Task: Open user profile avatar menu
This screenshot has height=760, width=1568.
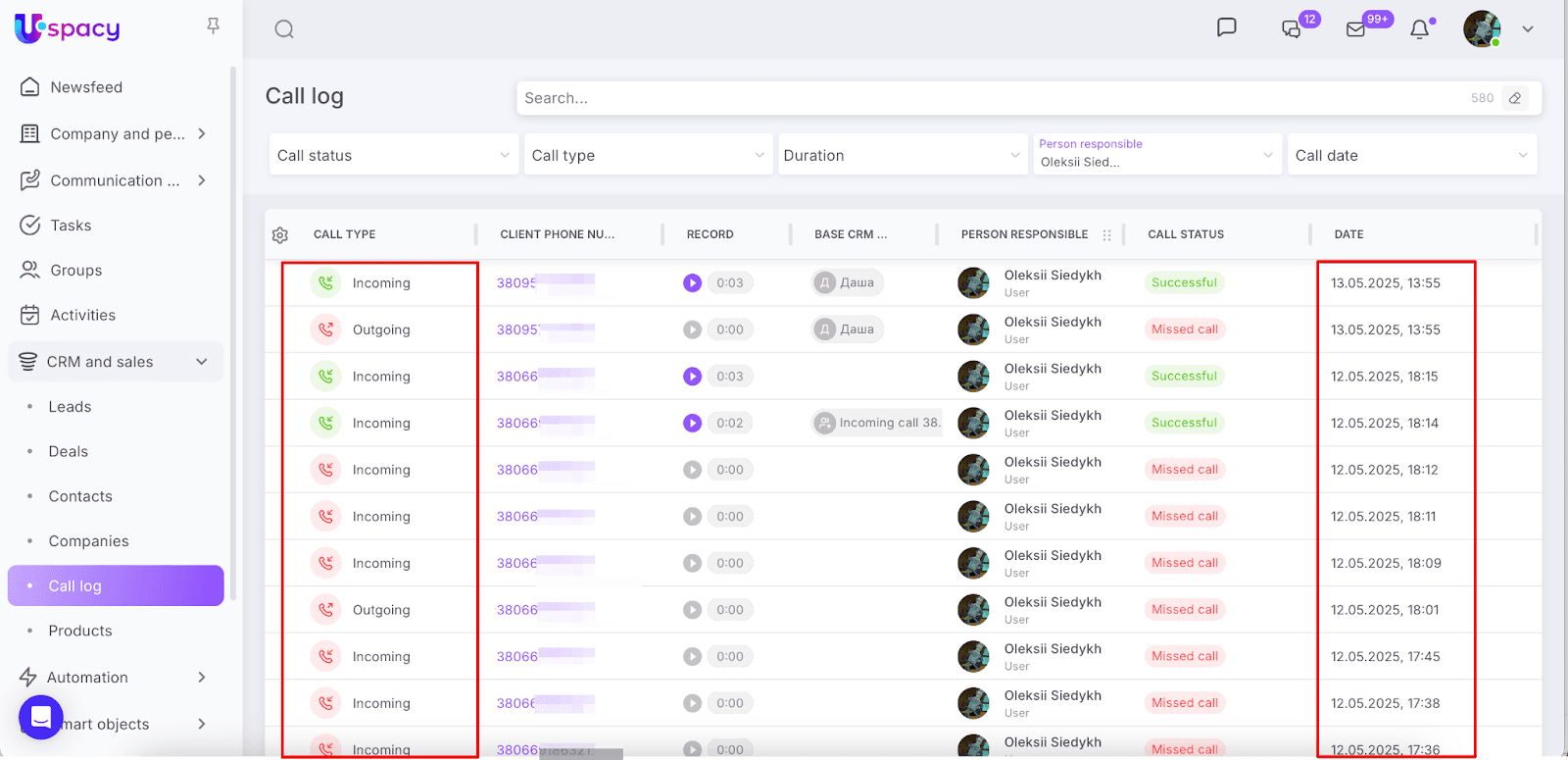Action: click(1482, 29)
